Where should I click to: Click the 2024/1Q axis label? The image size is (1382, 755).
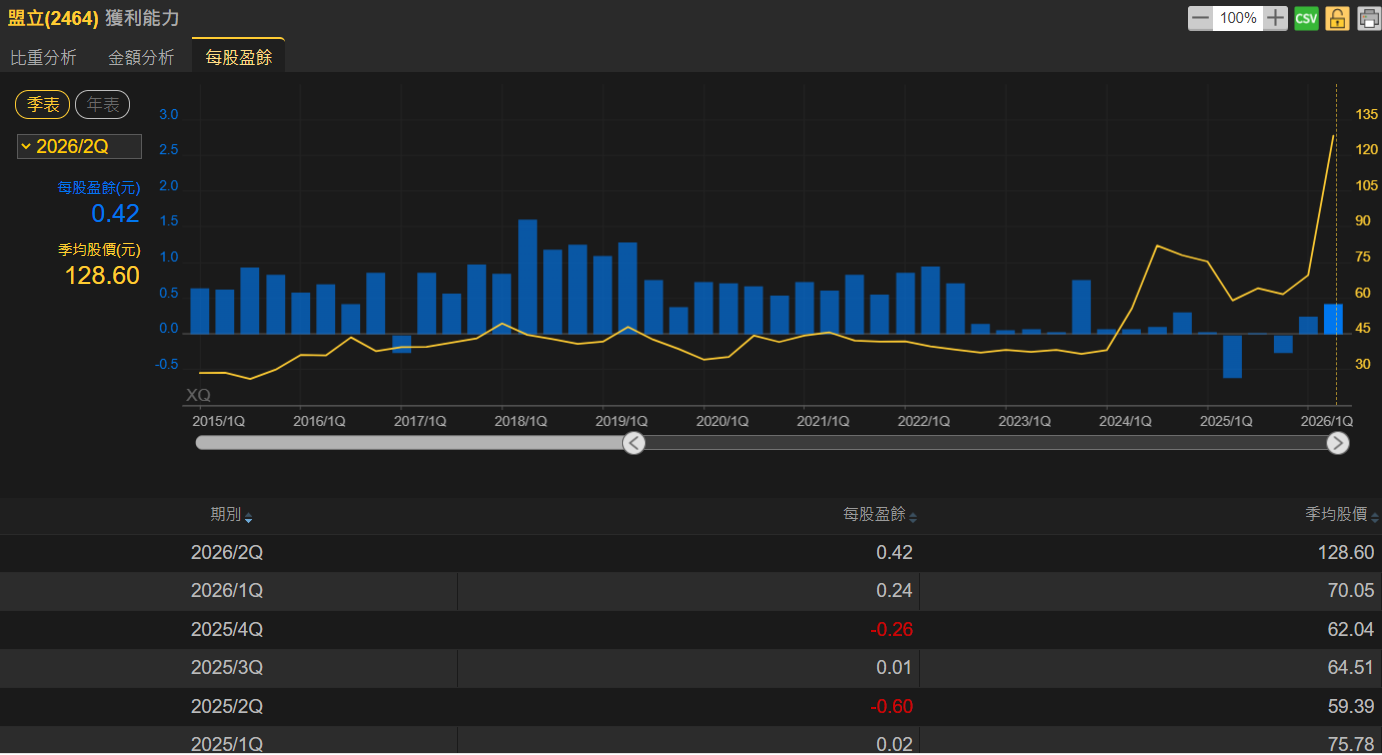click(1125, 421)
